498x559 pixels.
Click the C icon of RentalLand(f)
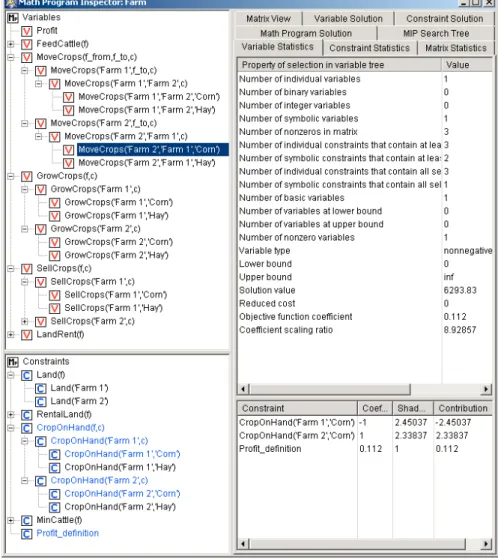[27, 415]
